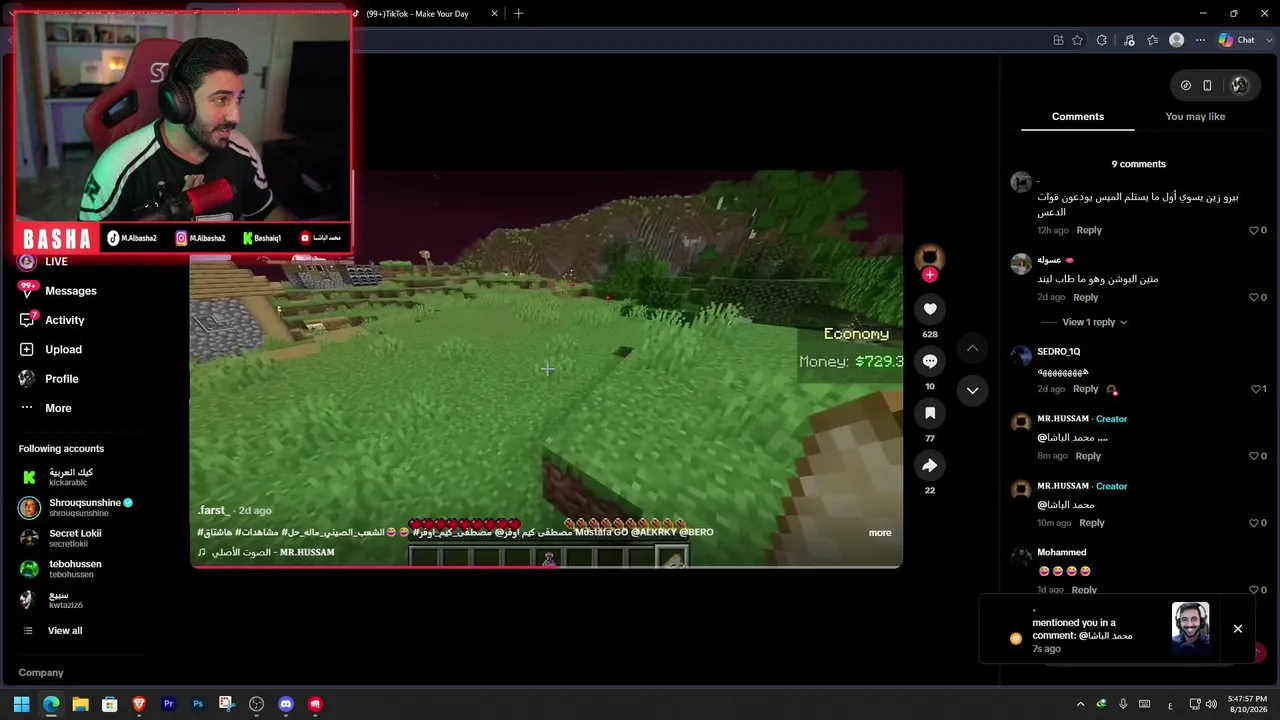Screen dimensions: 1280x720
Task: Open the kickarabic following account
Action: pos(71,477)
